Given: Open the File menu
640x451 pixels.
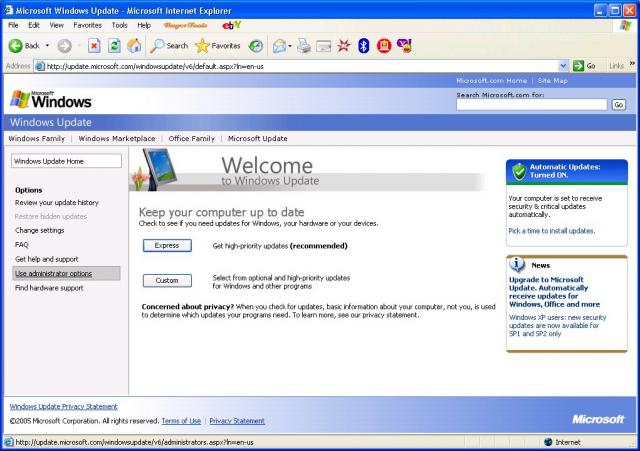Looking at the screenshot, I should [13, 25].
